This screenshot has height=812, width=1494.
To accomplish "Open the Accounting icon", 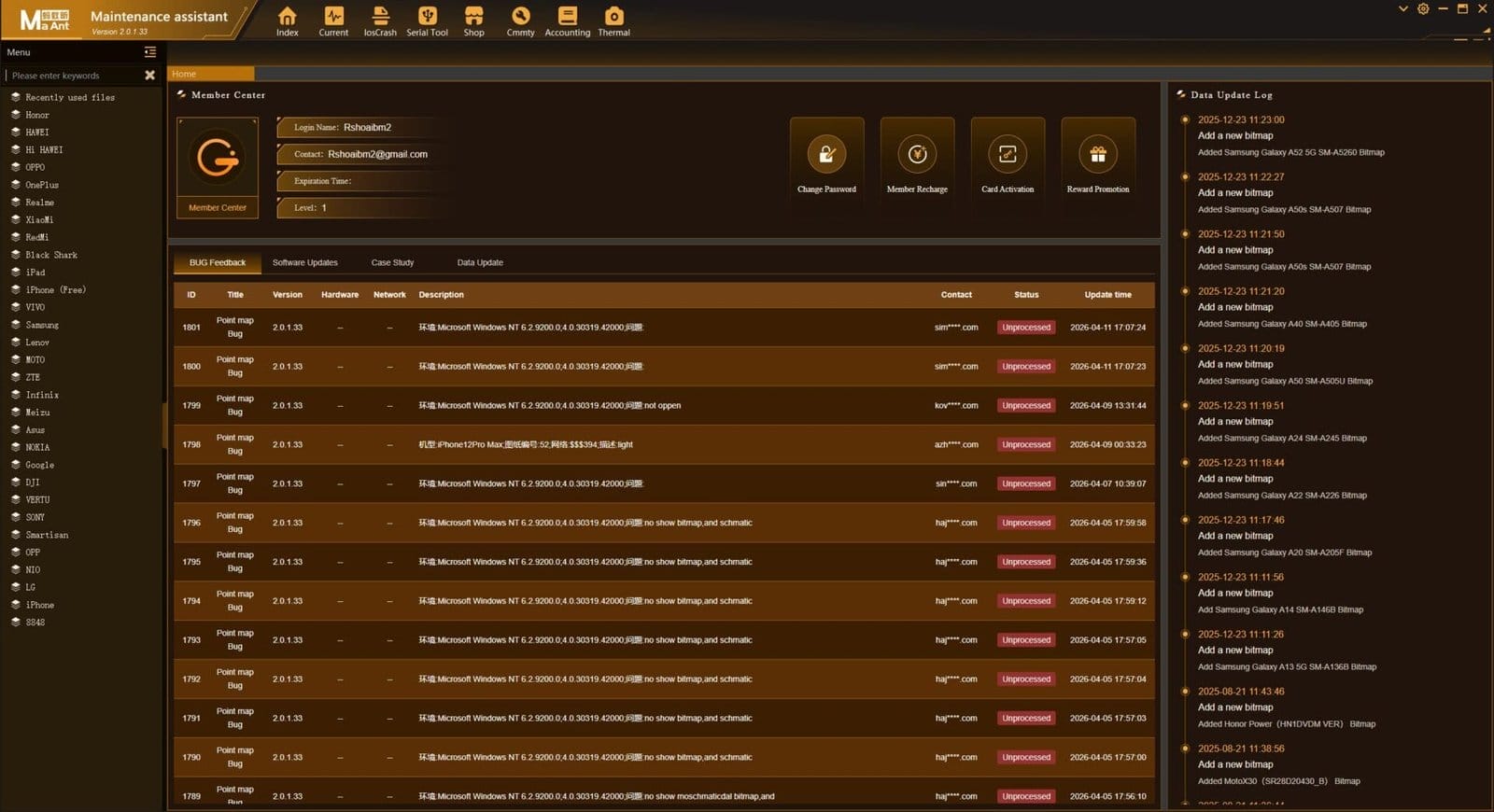I will coord(568,21).
